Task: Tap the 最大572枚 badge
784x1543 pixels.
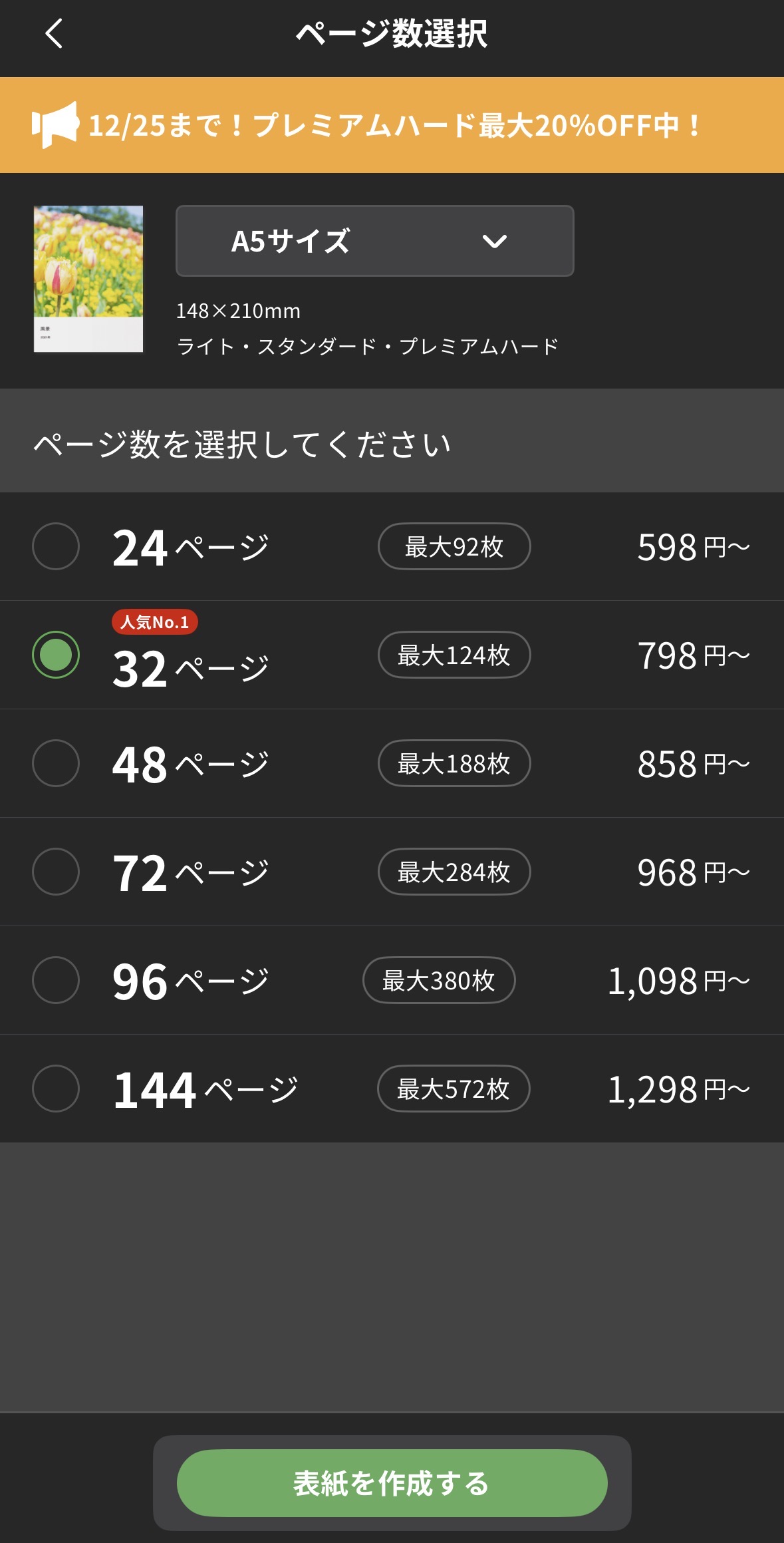Action: pos(454,1089)
